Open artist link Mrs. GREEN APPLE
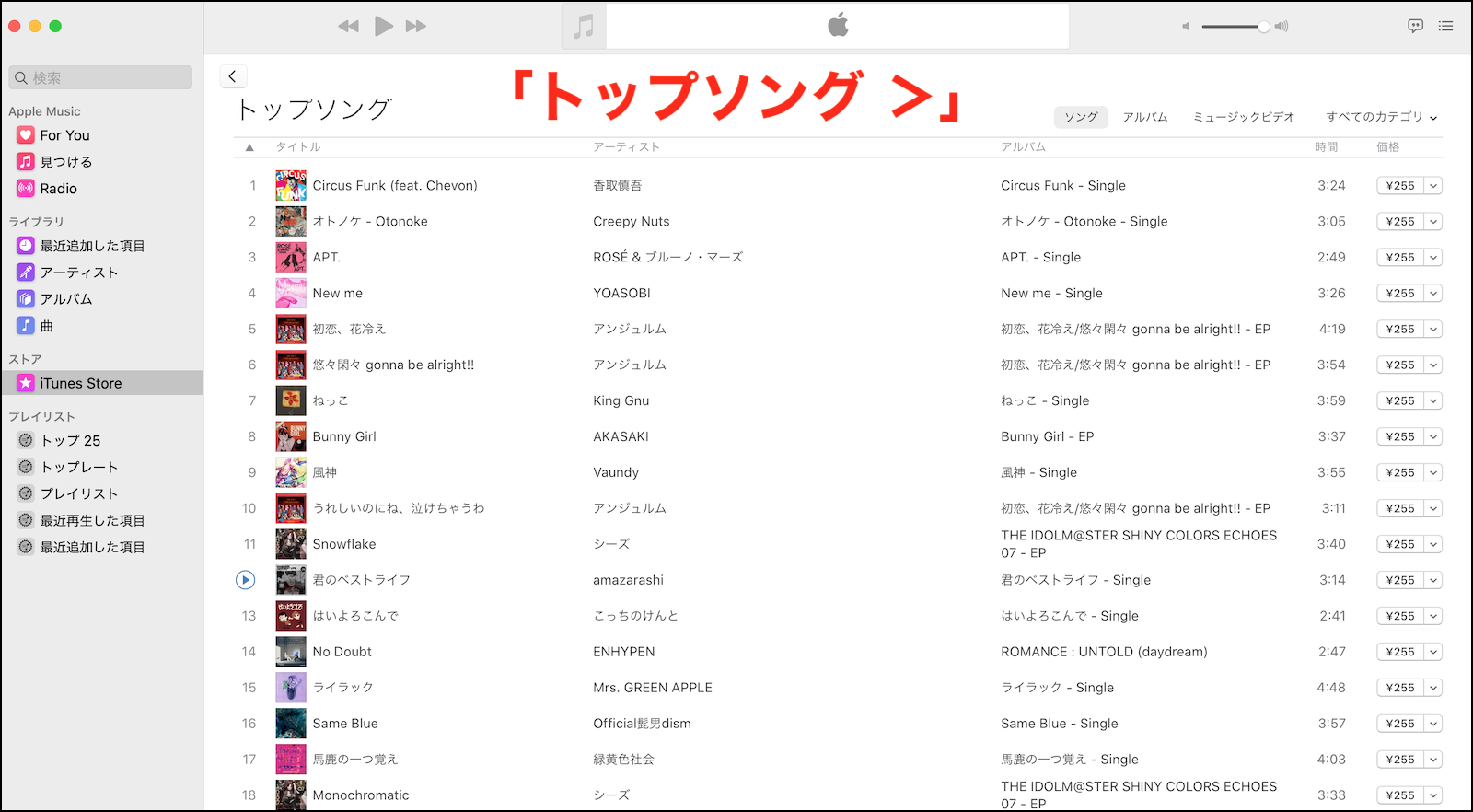1473x812 pixels. click(653, 688)
